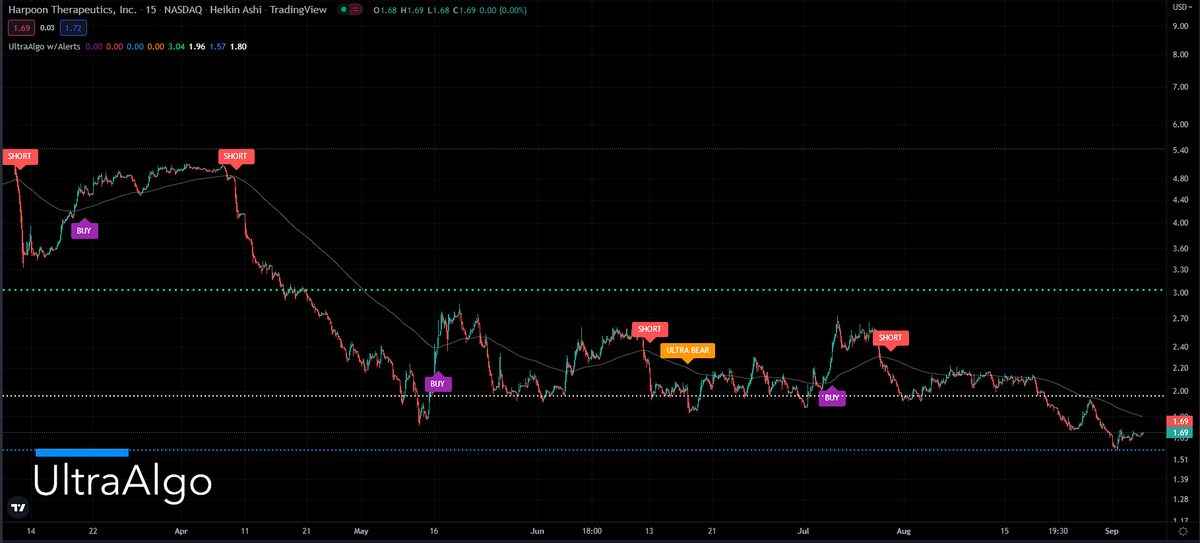The width and height of the screenshot is (1200, 543).
Task: Click the red 1.69 price axis tag
Action: [x=1179, y=422]
